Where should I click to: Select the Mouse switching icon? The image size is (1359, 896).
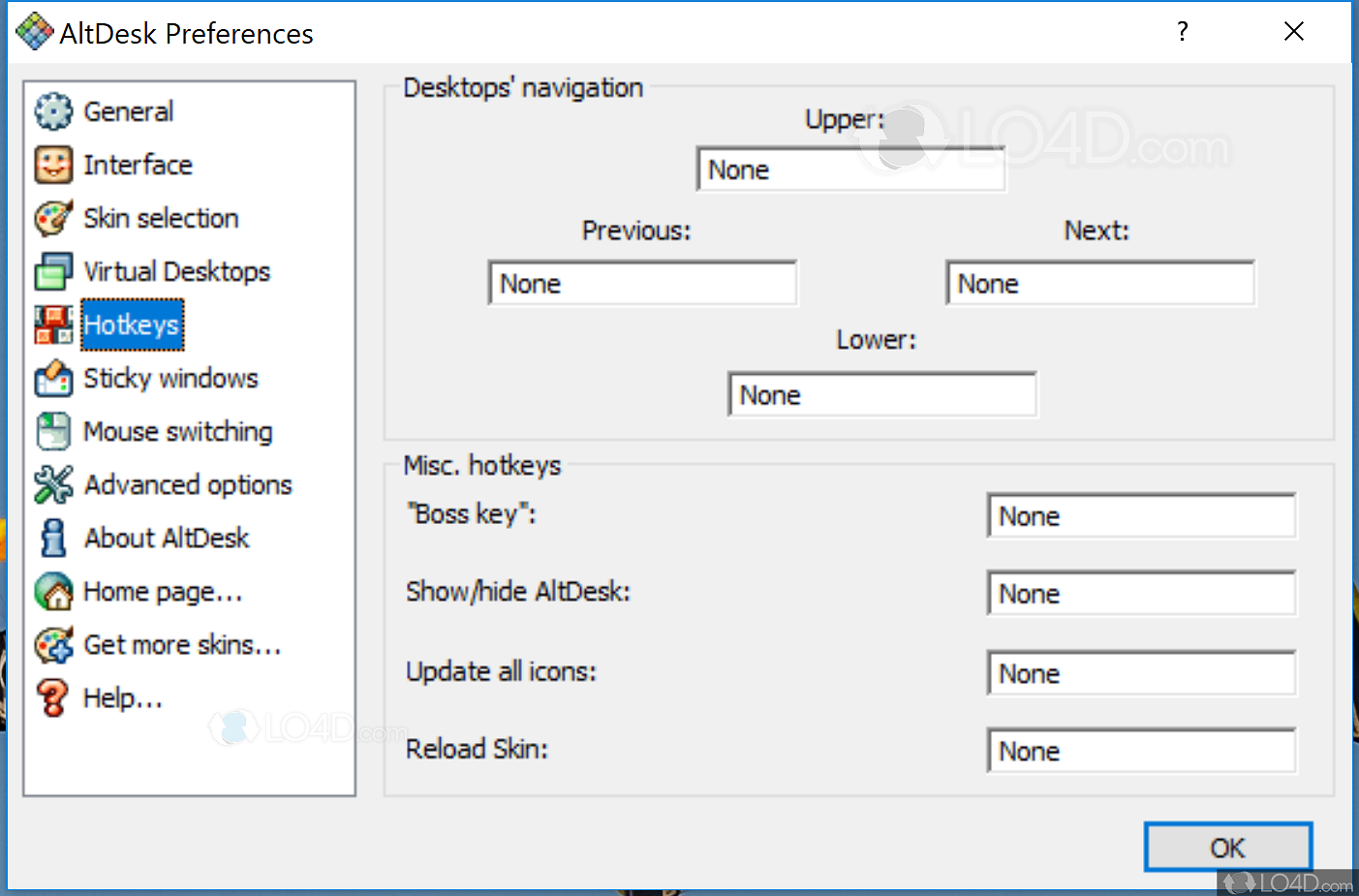pos(53,431)
